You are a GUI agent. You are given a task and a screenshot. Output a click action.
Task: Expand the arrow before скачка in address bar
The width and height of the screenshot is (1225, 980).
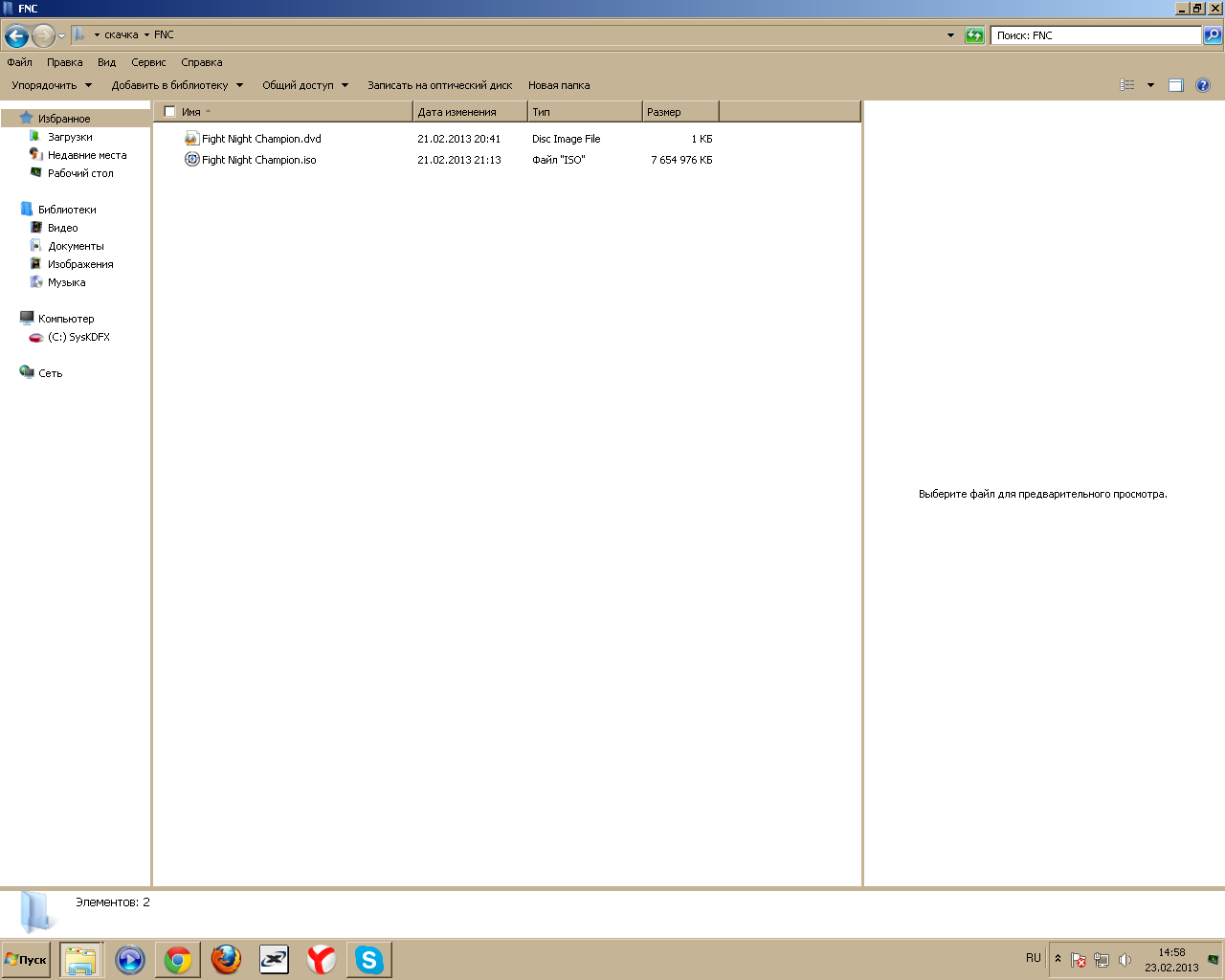click(x=97, y=35)
